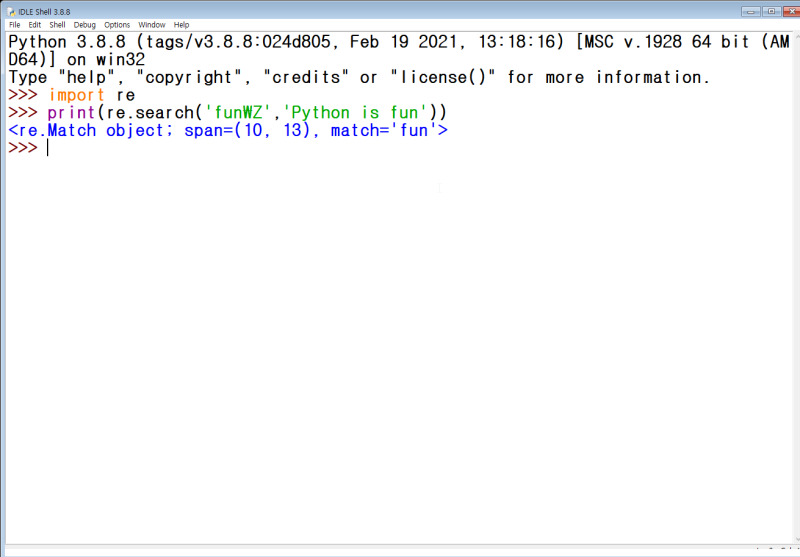Open the Help menu

point(181,24)
